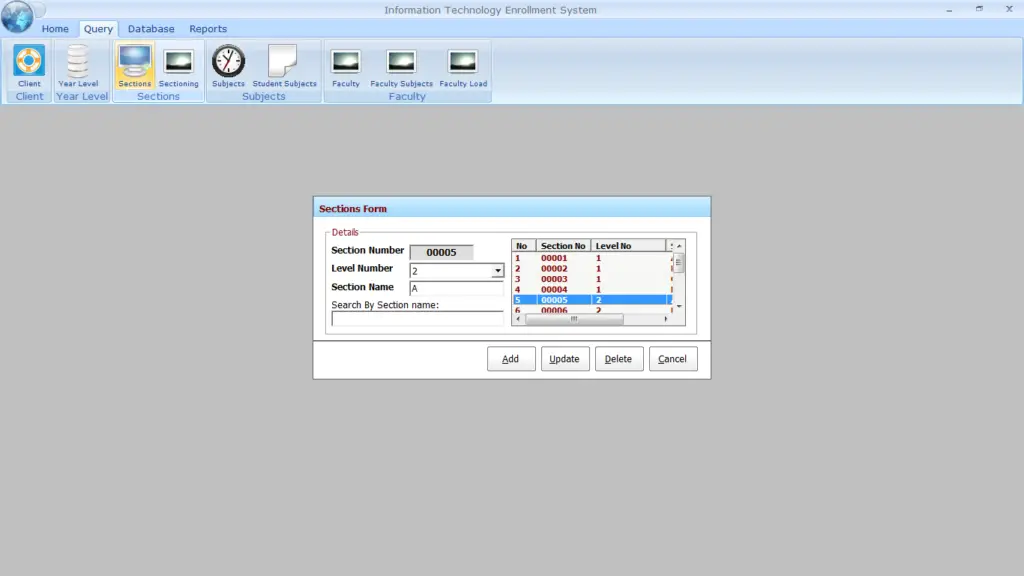Open the Database tab
Image resolution: width=1024 pixels, height=576 pixels.
tap(151, 29)
